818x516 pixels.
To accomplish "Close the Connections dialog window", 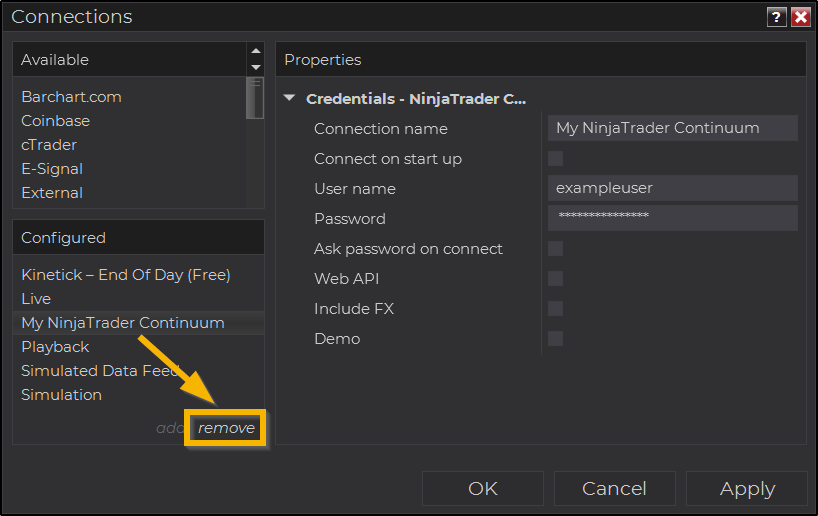I will (x=800, y=17).
